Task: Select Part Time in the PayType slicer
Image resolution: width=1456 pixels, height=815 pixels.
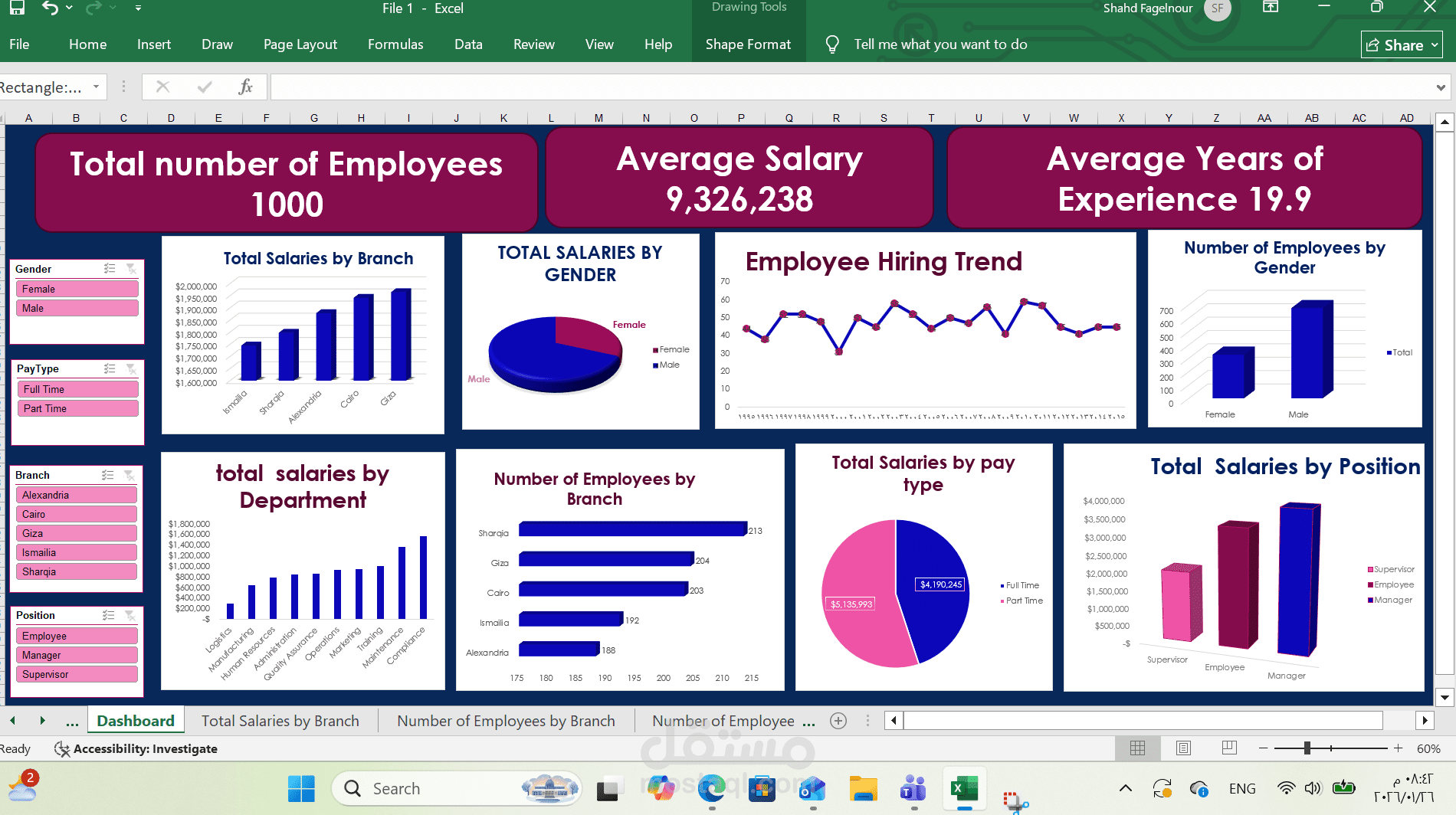Action: click(77, 408)
